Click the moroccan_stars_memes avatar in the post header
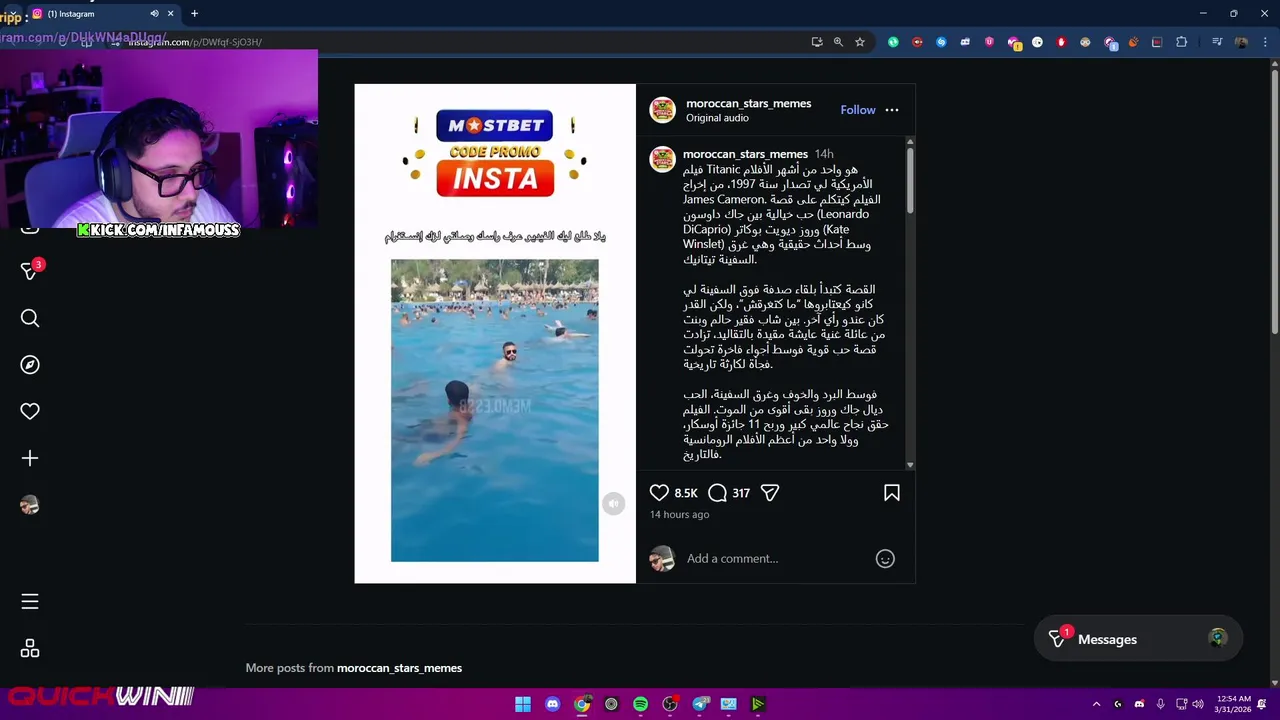 point(663,110)
